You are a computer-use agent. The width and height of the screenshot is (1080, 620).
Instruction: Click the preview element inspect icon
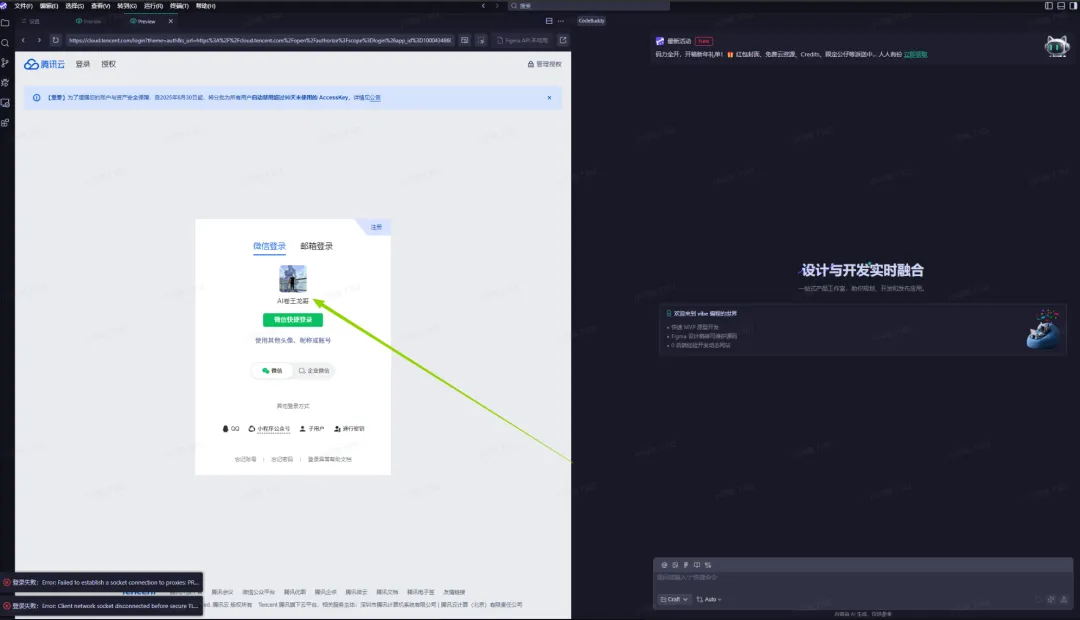tap(481, 40)
